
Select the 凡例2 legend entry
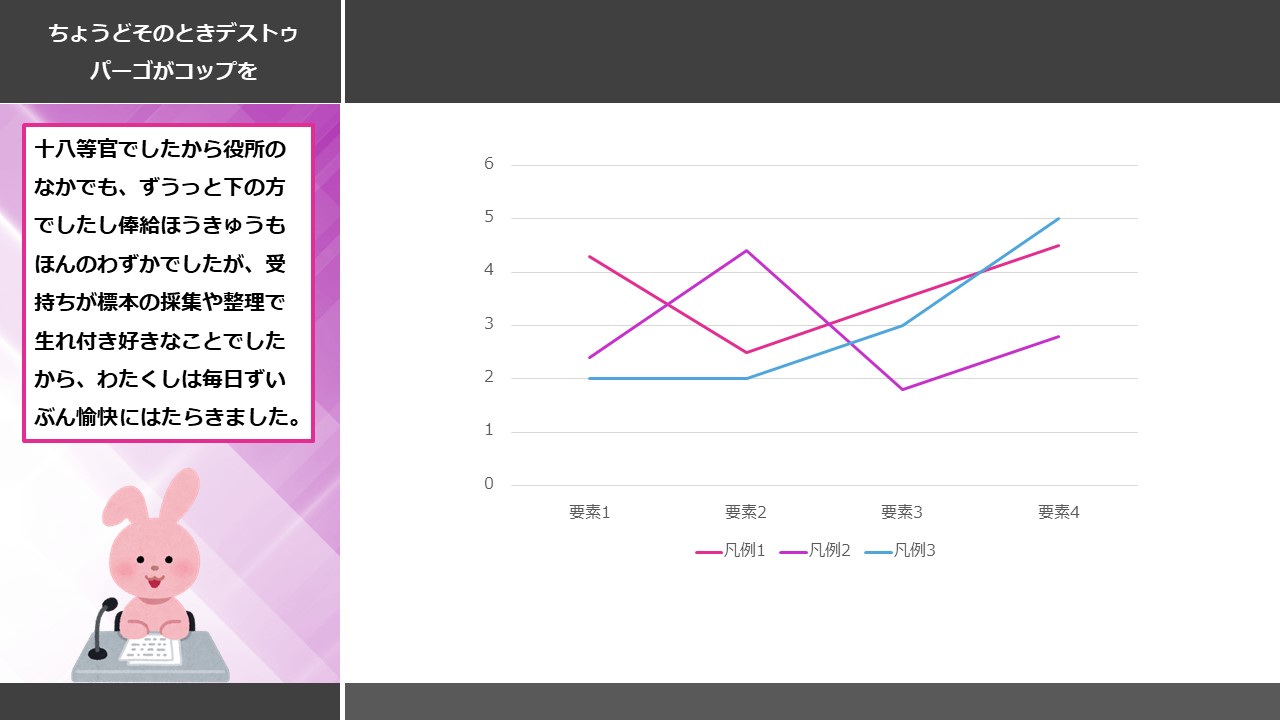[815, 551]
